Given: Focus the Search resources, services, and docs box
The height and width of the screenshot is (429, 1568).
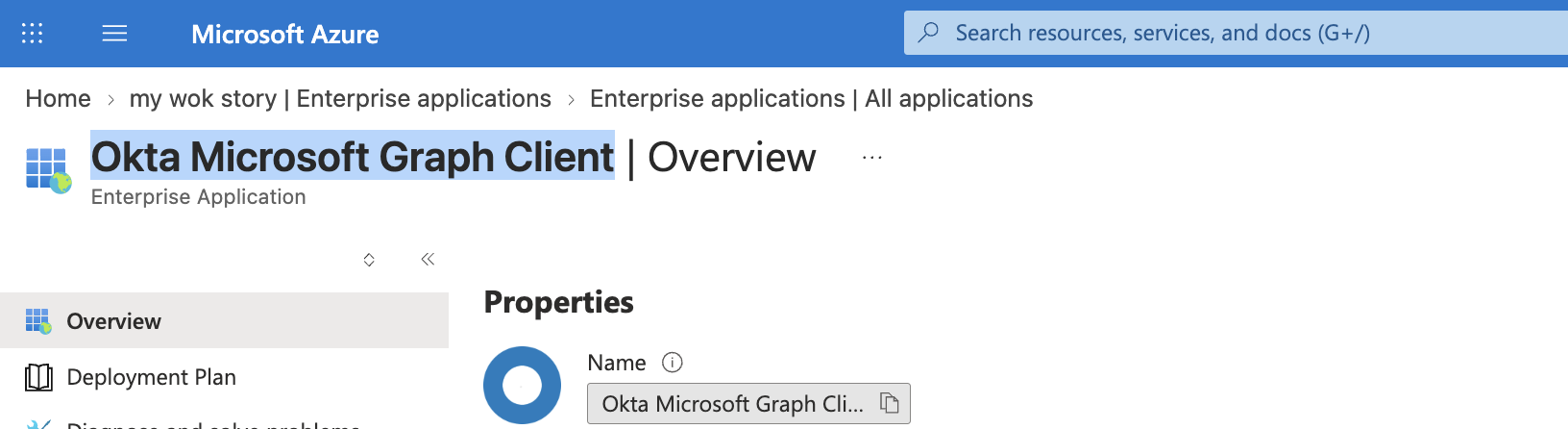Looking at the screenshot, I should point(1236,33).
